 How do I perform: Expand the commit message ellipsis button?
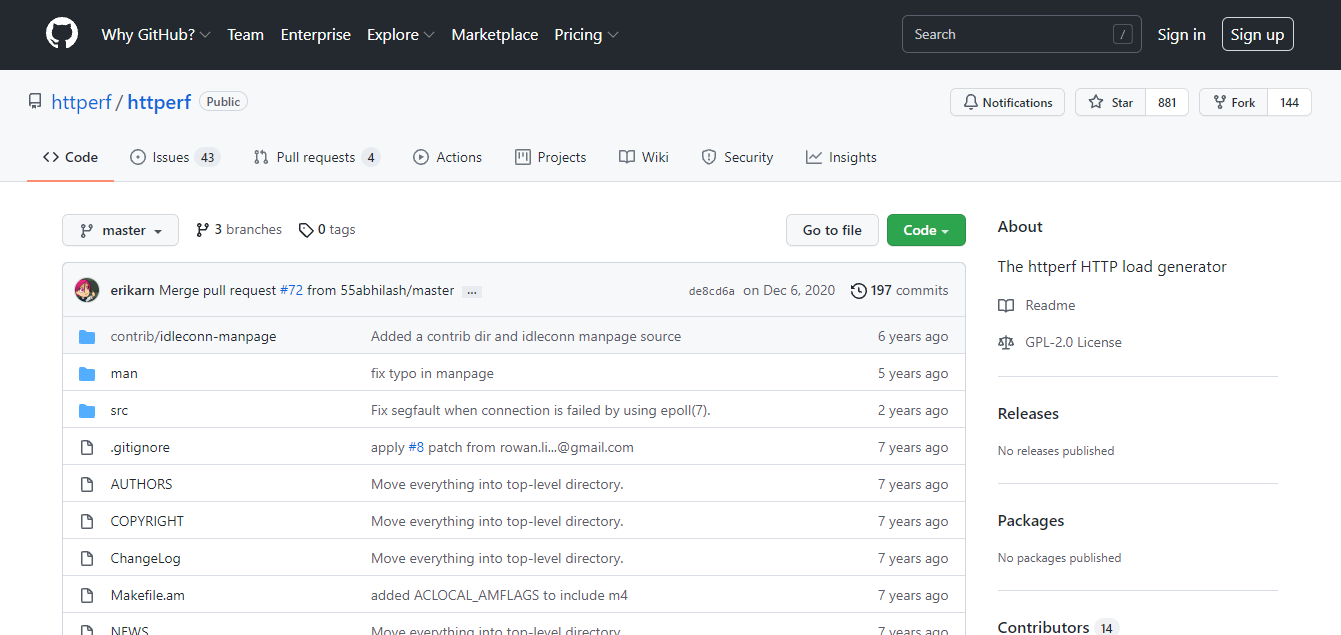coord(472,291)
